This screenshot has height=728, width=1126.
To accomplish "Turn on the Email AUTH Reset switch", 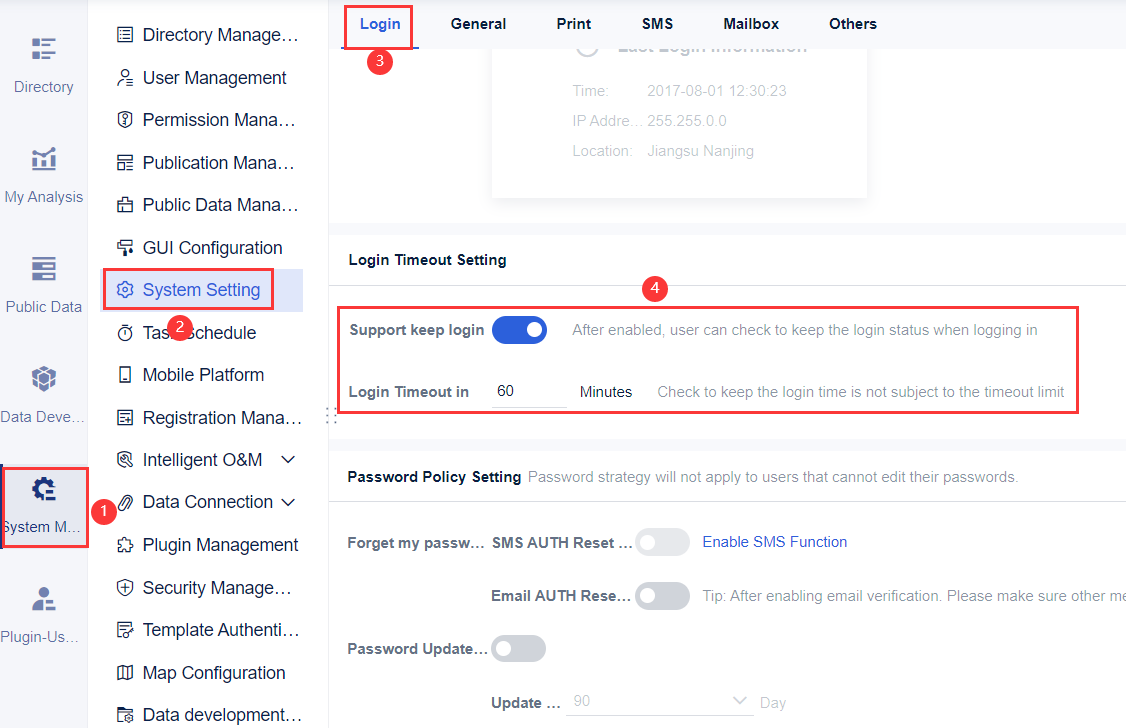I will click(x=662, y=595).
